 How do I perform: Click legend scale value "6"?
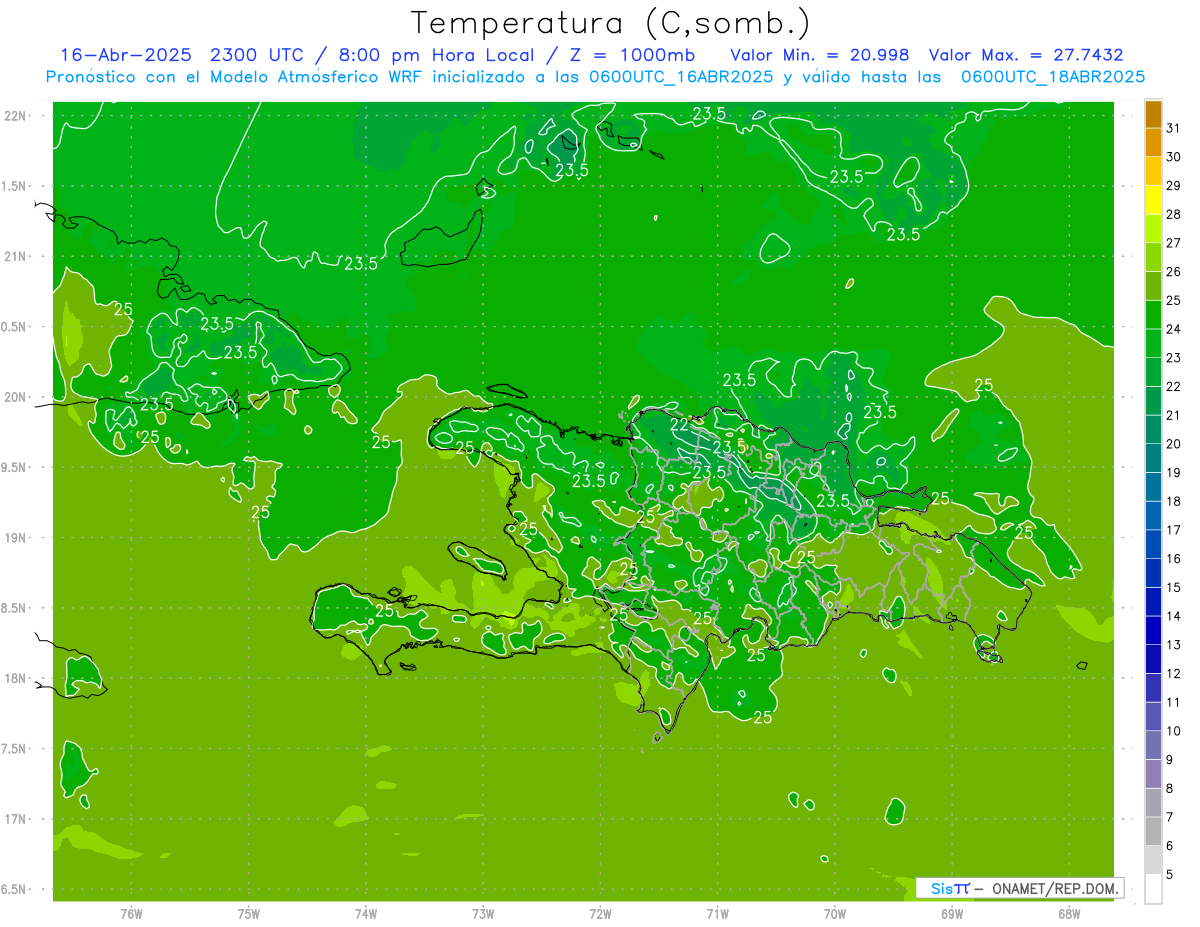click(1170, 846)
